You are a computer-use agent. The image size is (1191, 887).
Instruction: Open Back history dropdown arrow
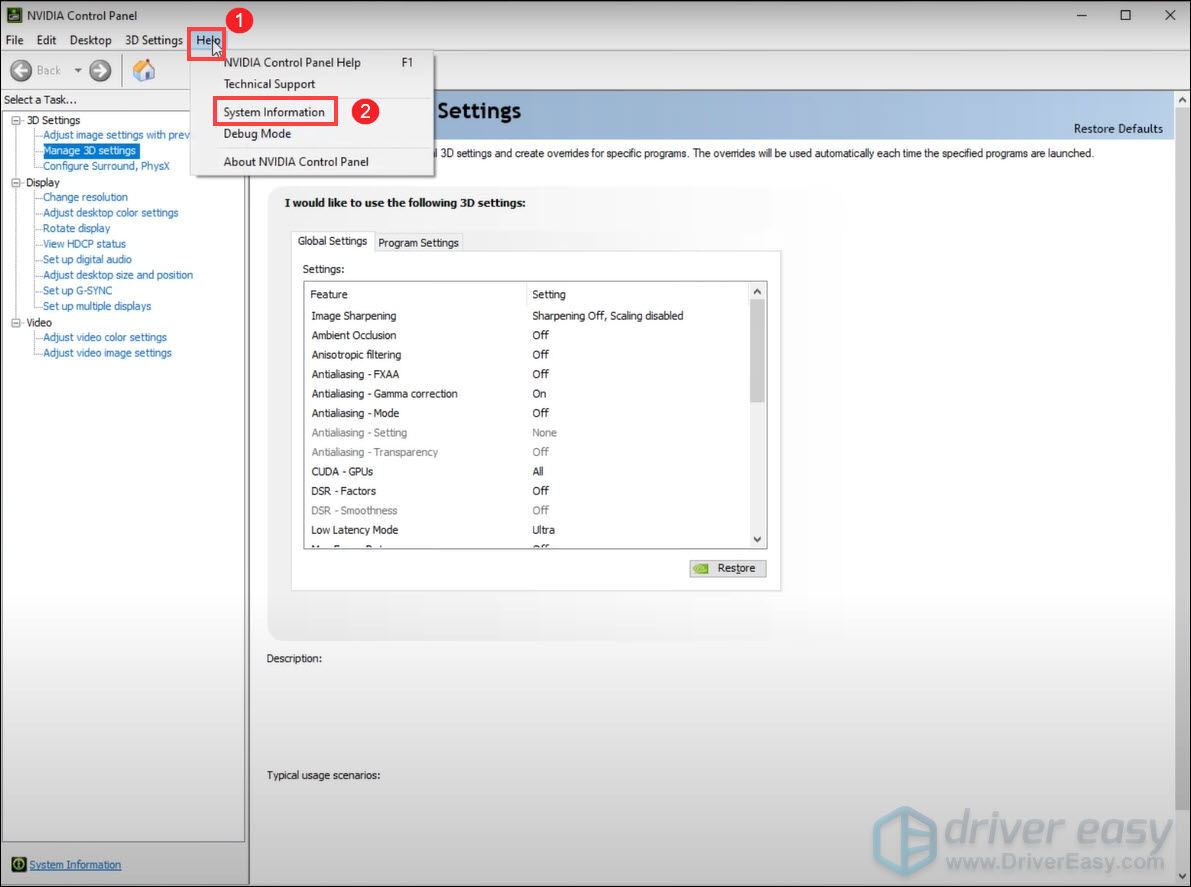coord(77,71)
